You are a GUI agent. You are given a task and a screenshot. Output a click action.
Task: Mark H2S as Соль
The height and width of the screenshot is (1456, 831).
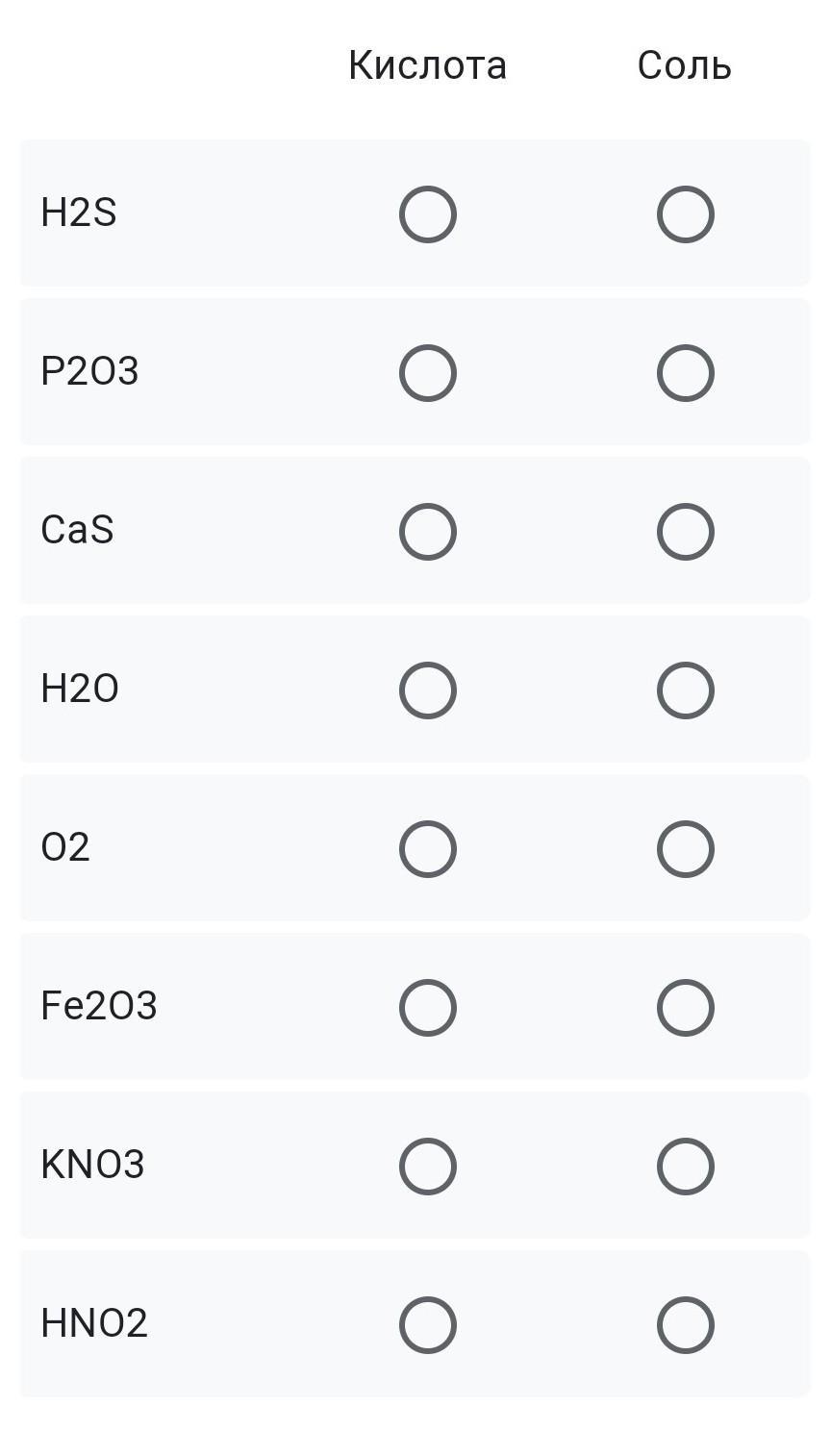point(685,213)
